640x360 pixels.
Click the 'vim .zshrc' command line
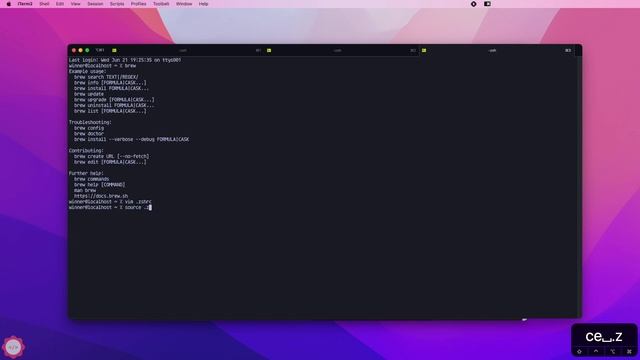pos(110,202)
